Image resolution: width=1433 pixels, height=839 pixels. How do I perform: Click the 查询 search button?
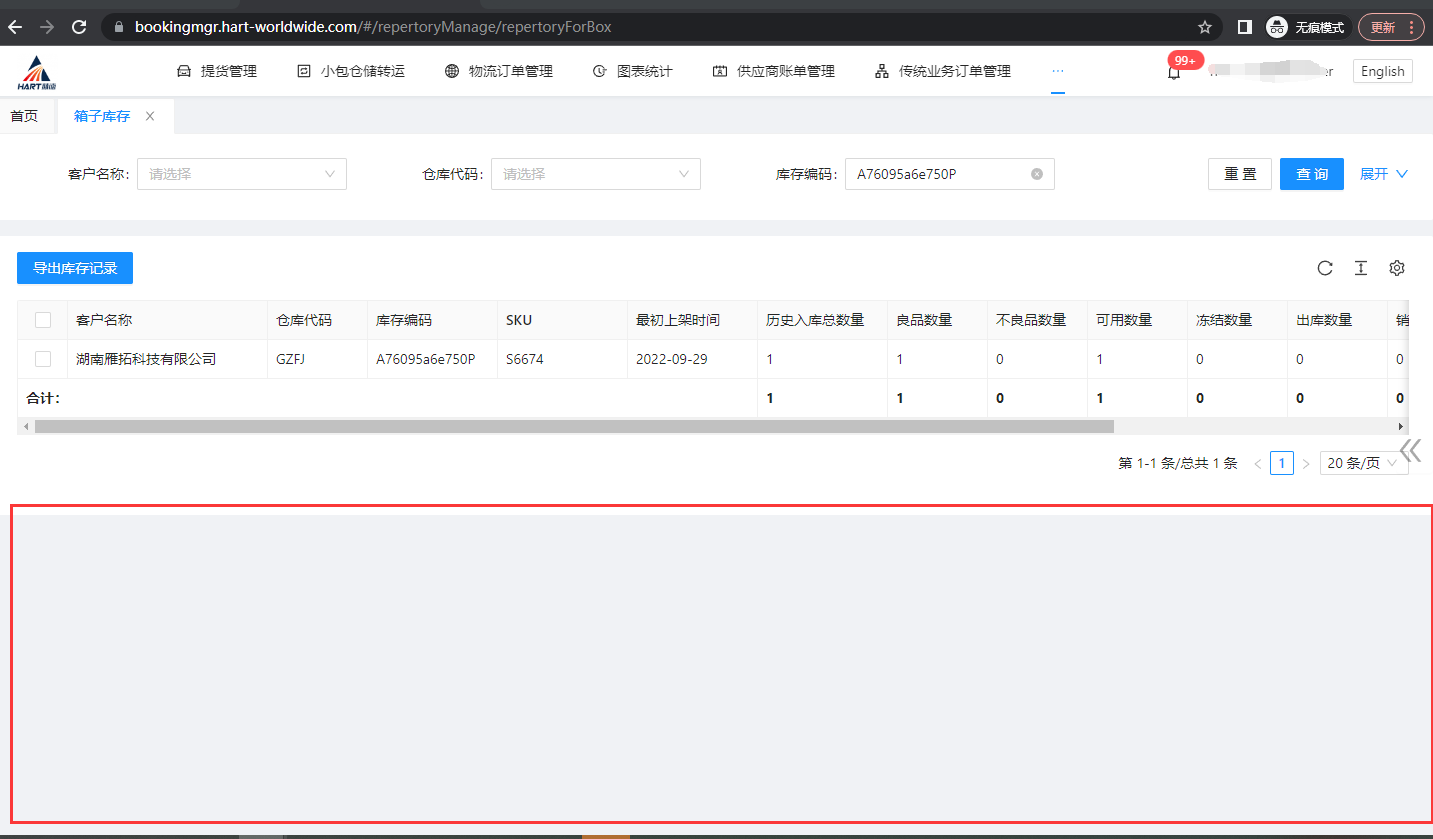point(1311,174)
